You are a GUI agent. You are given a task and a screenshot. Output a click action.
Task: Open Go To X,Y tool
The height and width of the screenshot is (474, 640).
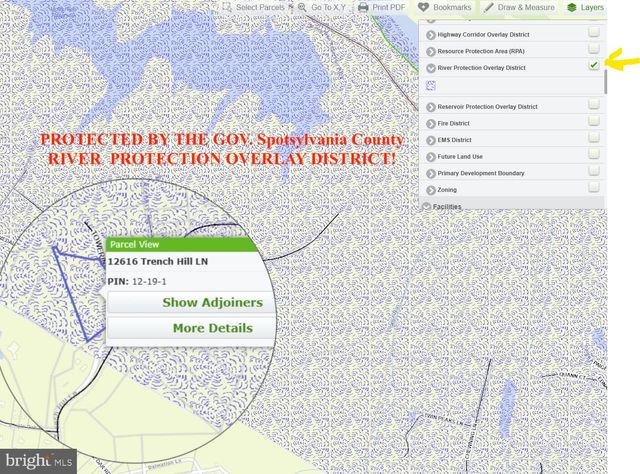click(322, 7)
